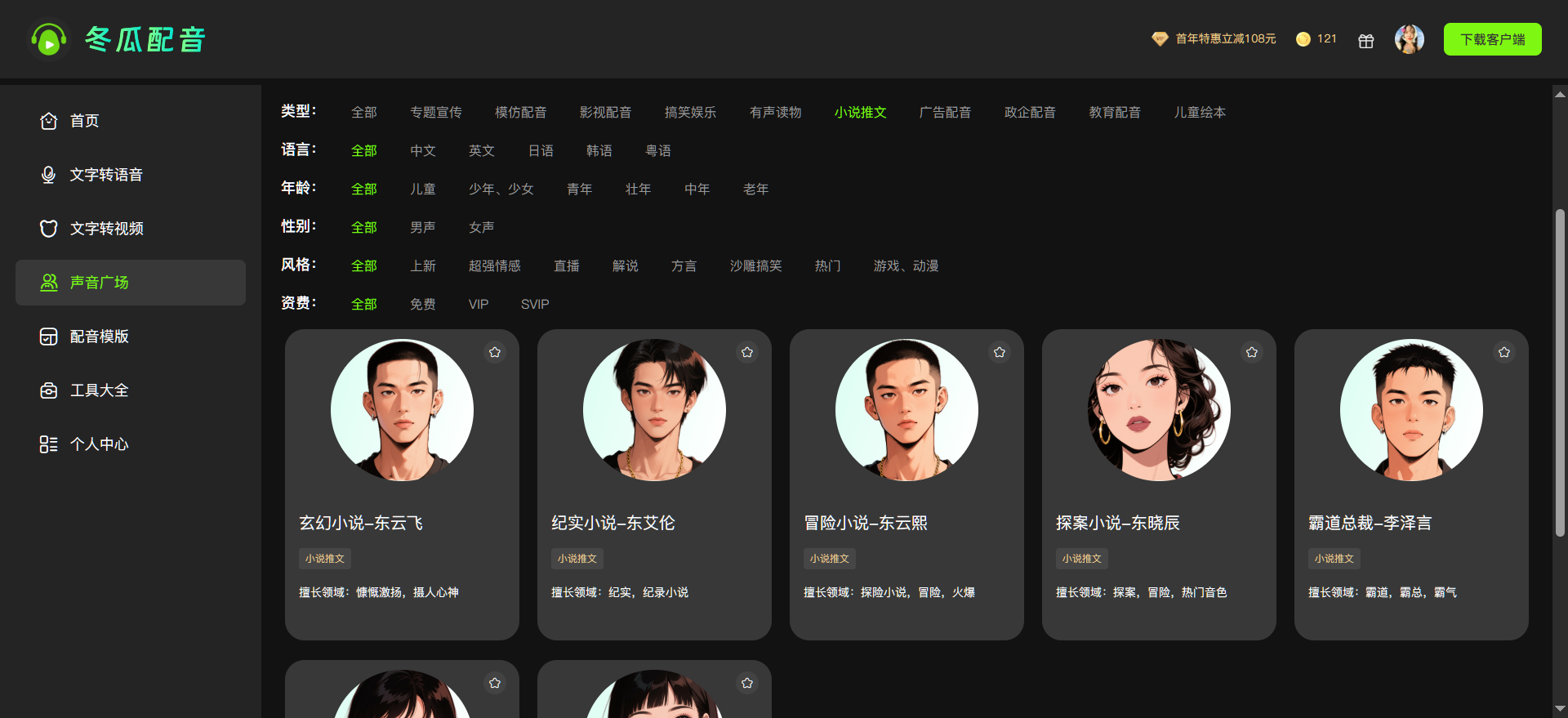
Task: Select the active 小说推文 type filter
Action: coord(861,112)
